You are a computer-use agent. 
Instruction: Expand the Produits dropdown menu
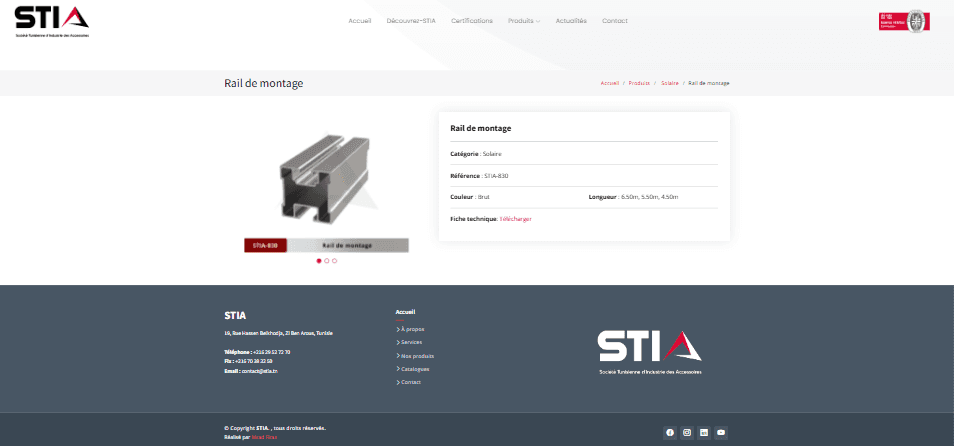coord(524,21)
